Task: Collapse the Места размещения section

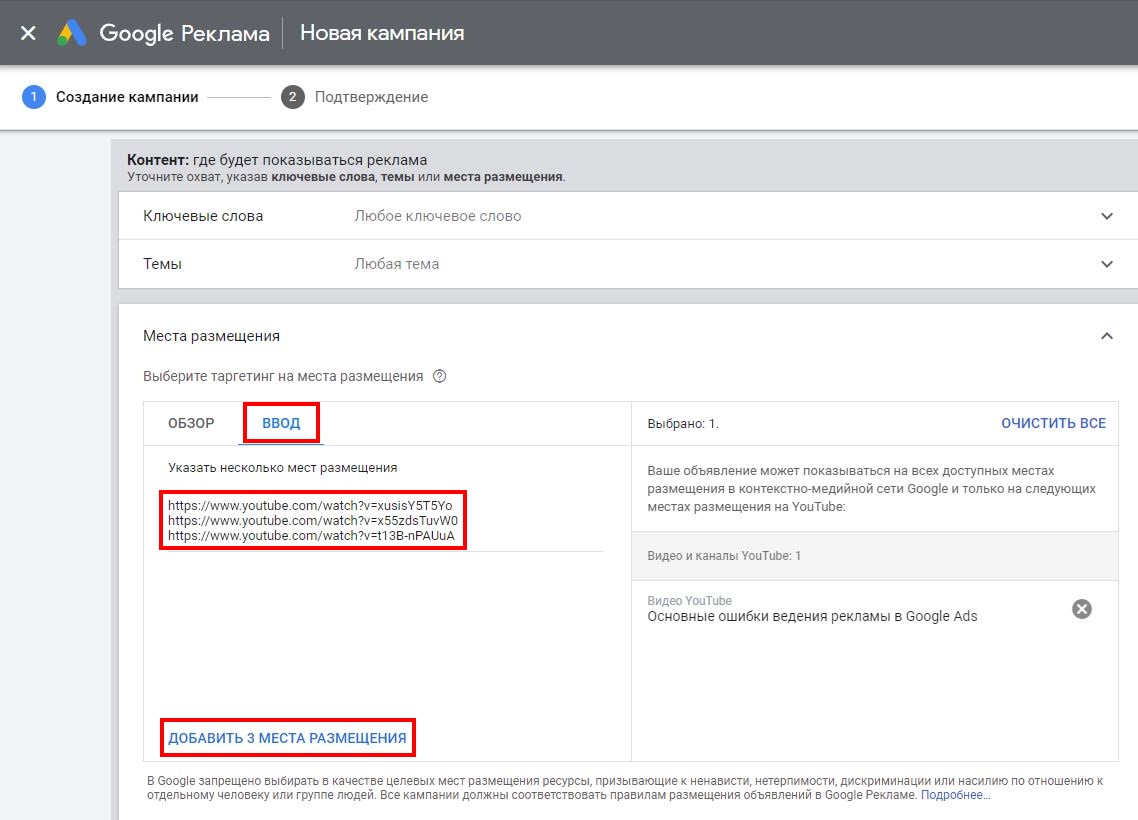Action: 1106,336
